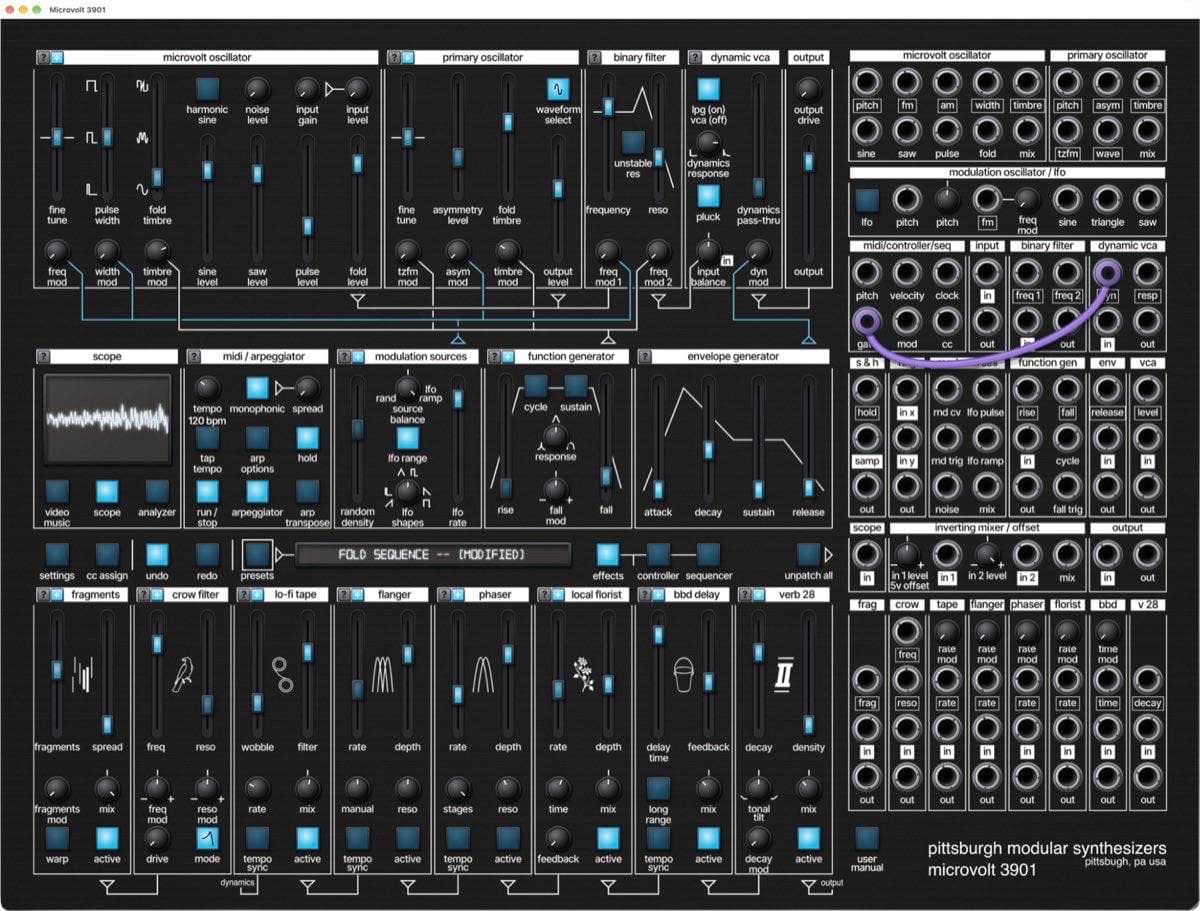The image size is (1200, 911).
Task: Open help for the scope module
Action: (x=43, y=357)
